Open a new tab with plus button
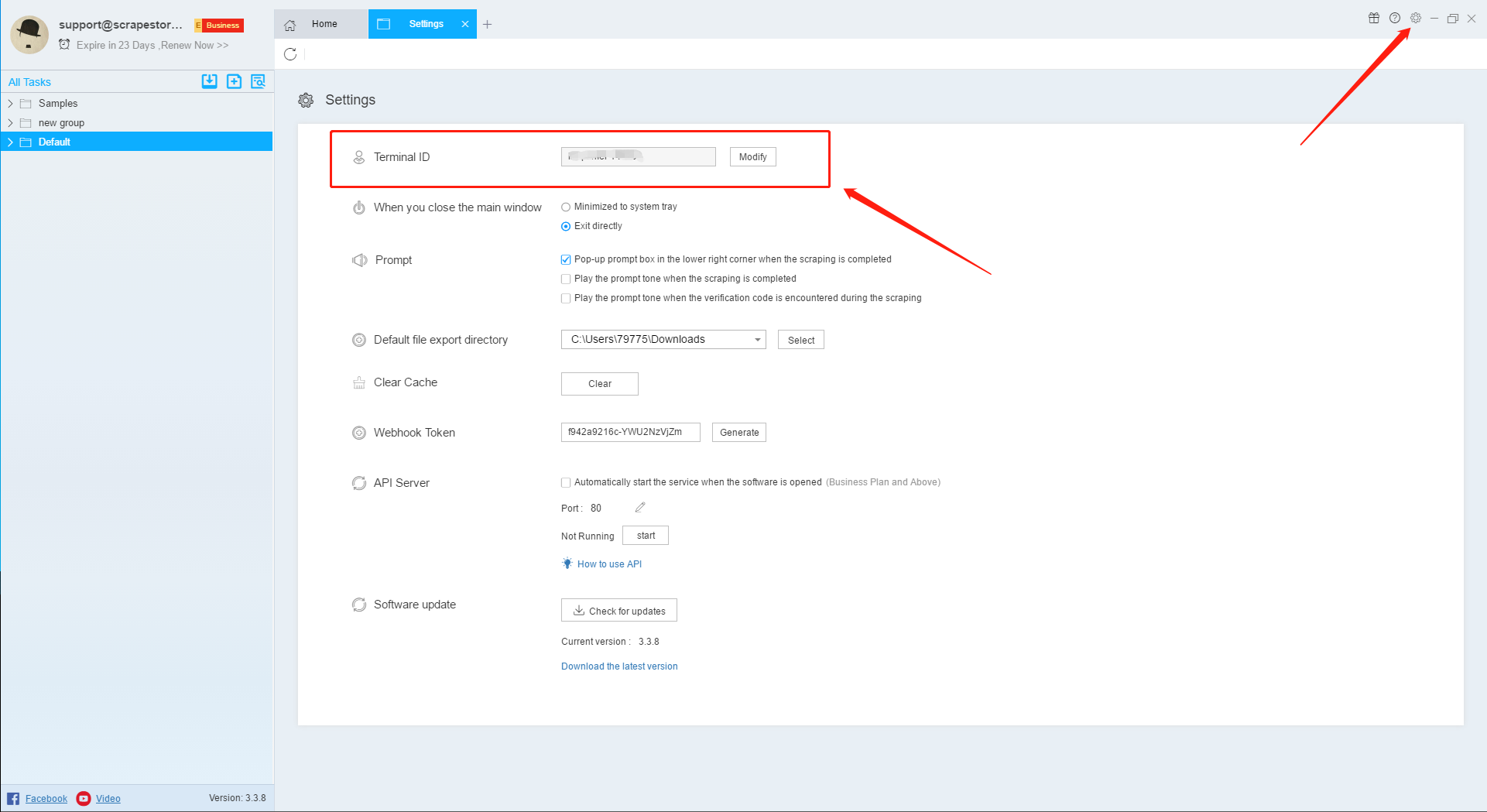1487x812 pixels. (x=488, y=24)
